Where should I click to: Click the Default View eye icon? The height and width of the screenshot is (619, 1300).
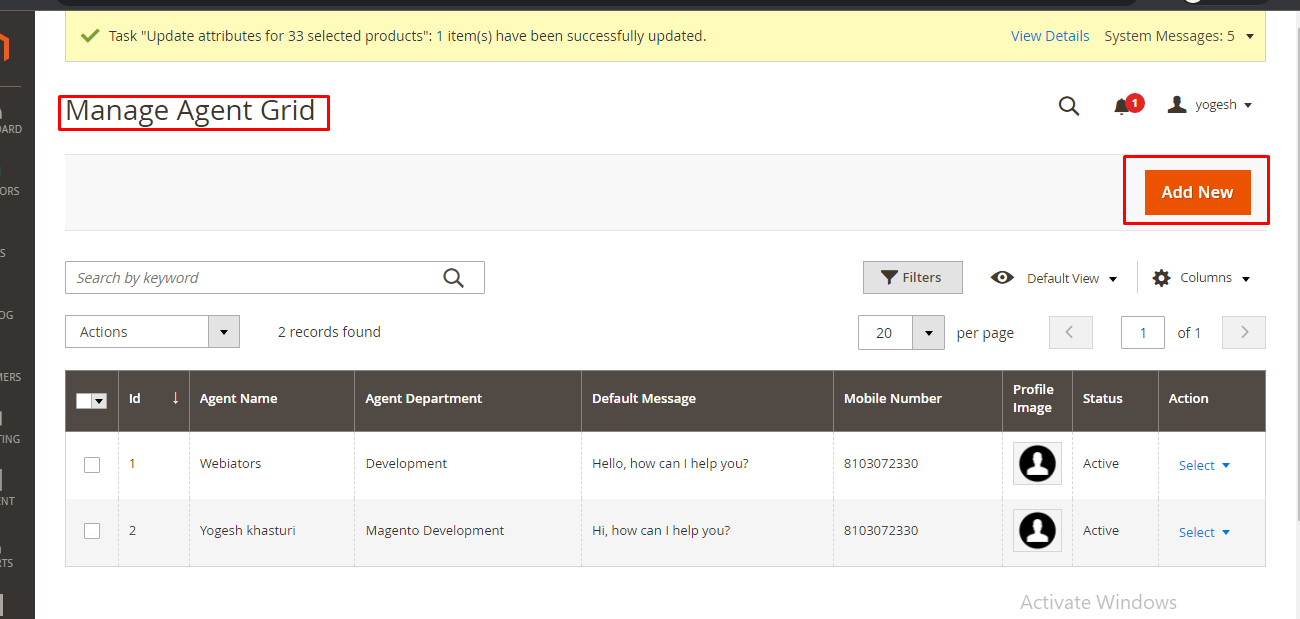pyautogui.click(x=1002, y=278)
